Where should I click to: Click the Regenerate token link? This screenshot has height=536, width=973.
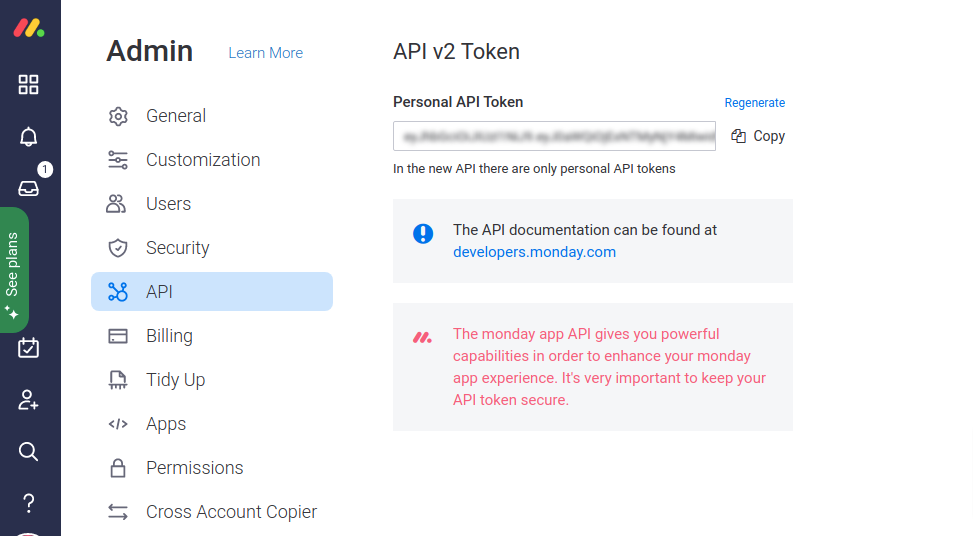click(x=755, y=103)
